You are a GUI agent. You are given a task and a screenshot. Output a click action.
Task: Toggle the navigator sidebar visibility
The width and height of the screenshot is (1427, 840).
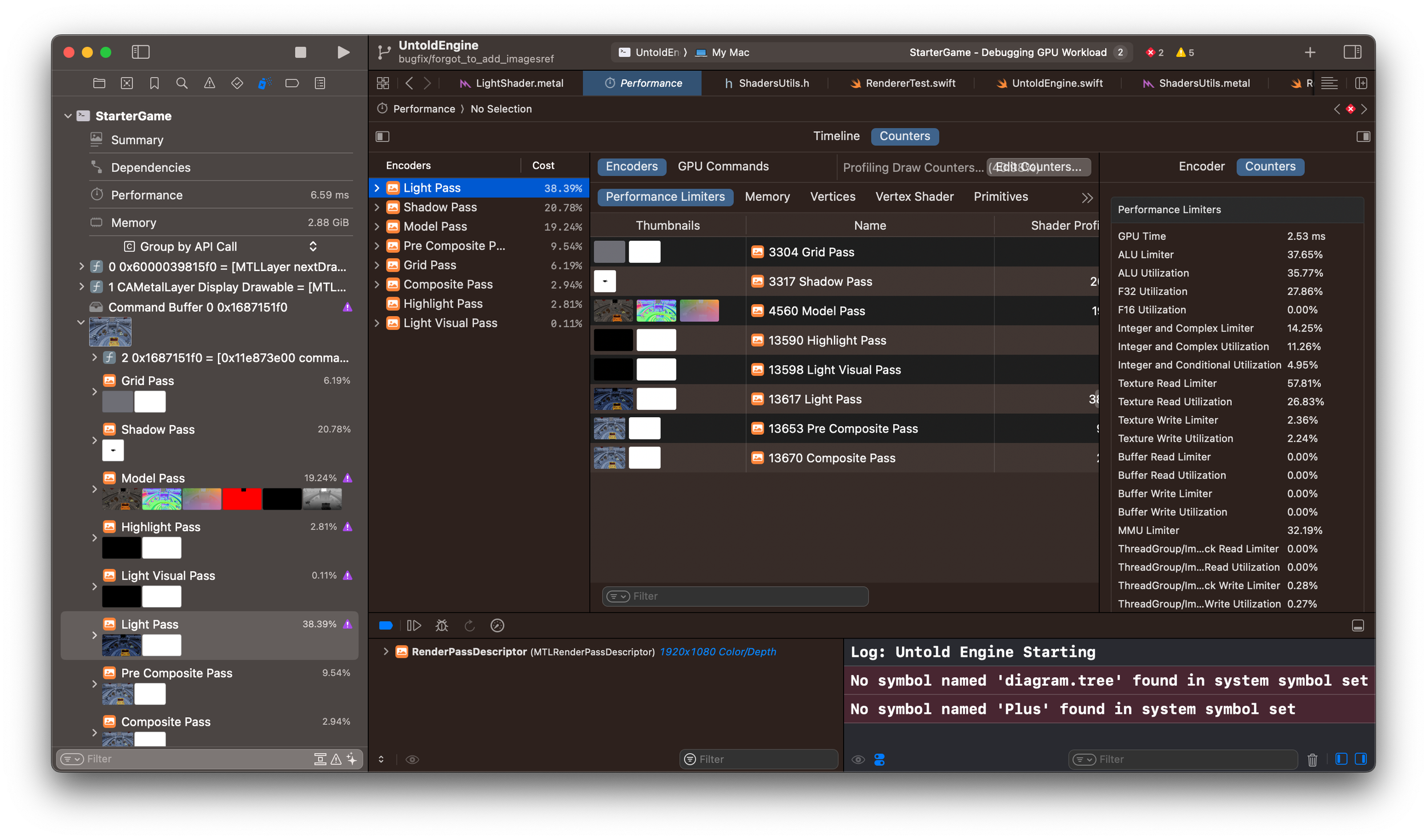(140, 52)
